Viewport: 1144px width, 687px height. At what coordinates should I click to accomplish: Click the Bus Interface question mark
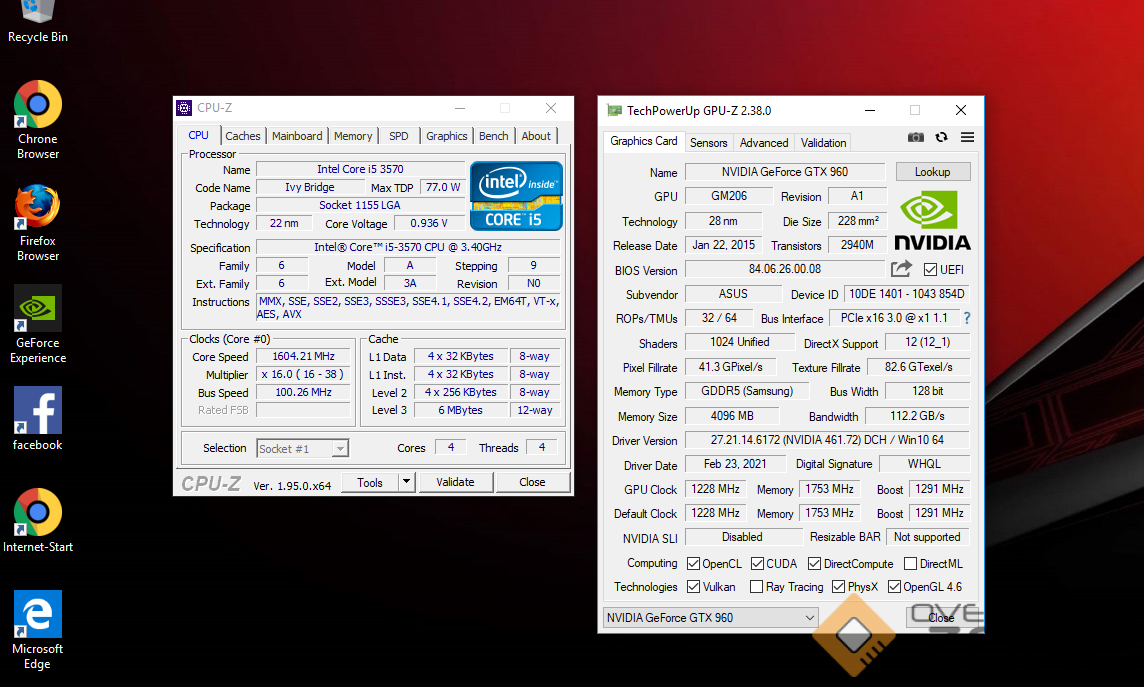pos(967,319)
